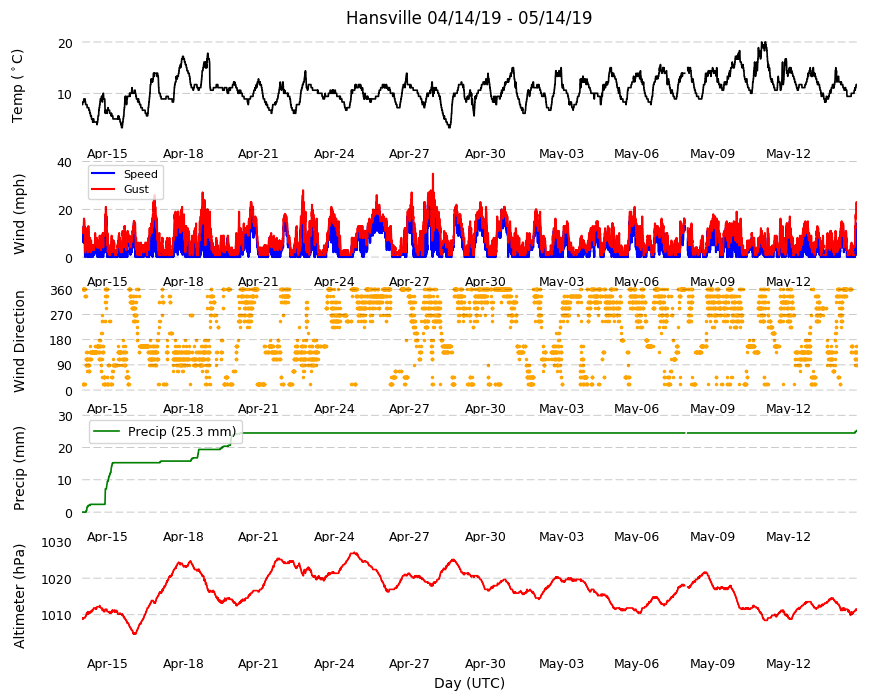
Task: Click the 360 tick on the wind direction axis
Action: [62, 291]
